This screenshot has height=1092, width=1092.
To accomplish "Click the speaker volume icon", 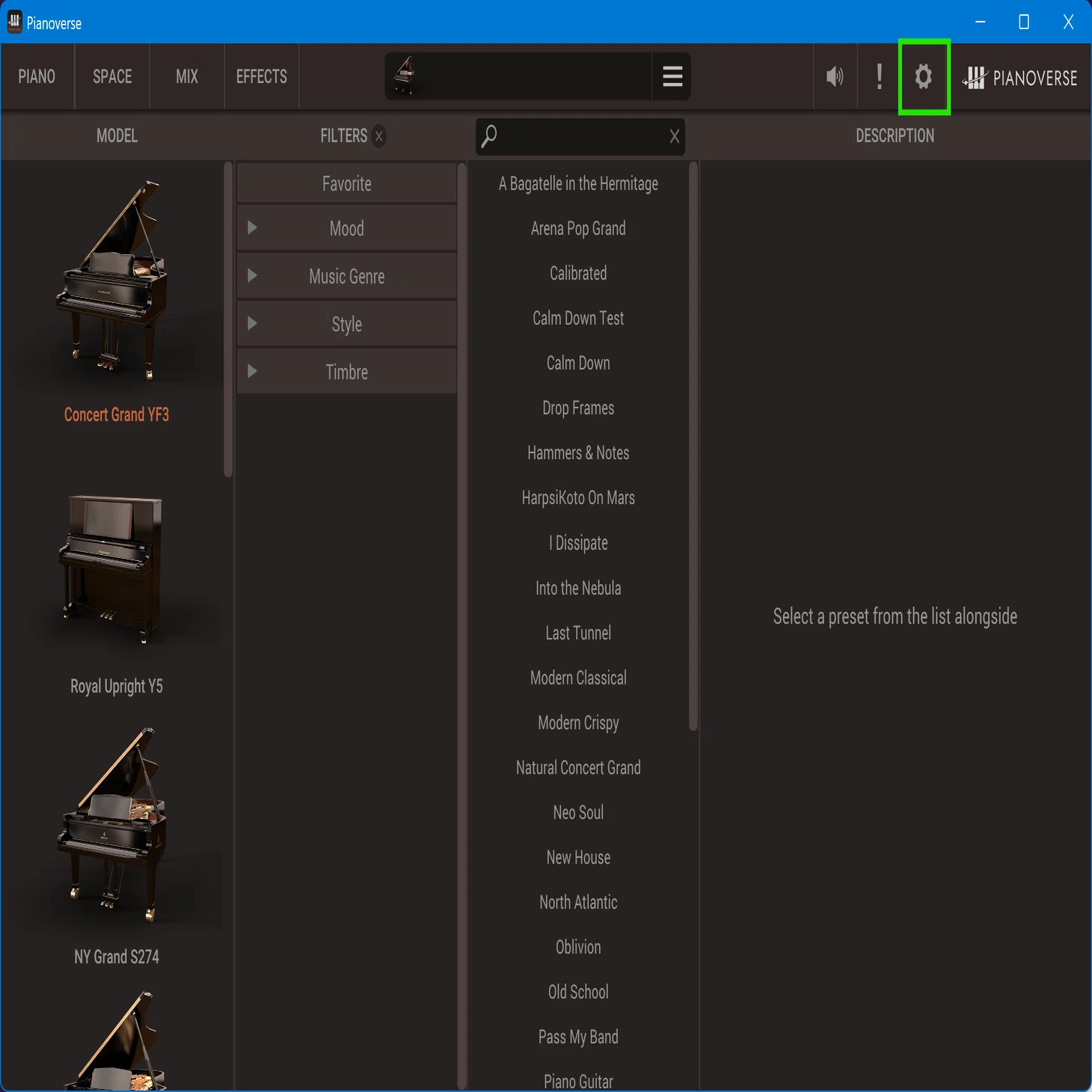I will [x=835, y=76].
